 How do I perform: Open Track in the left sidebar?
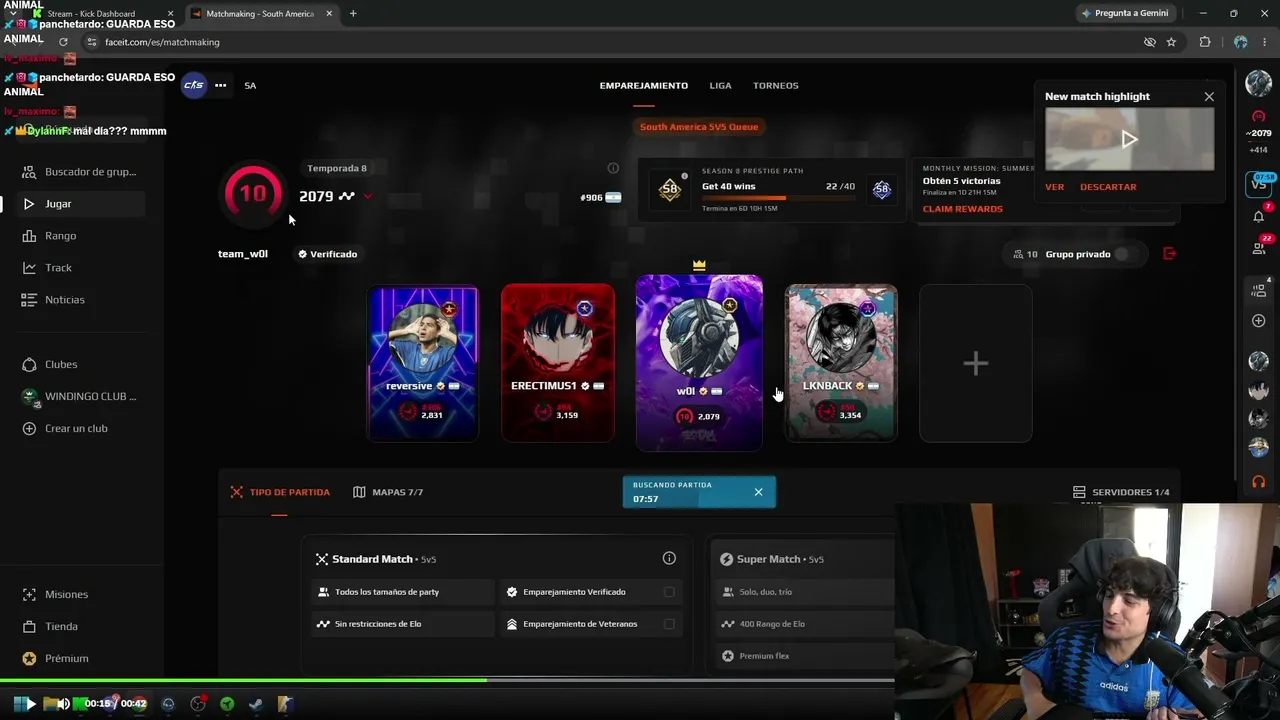82,268
